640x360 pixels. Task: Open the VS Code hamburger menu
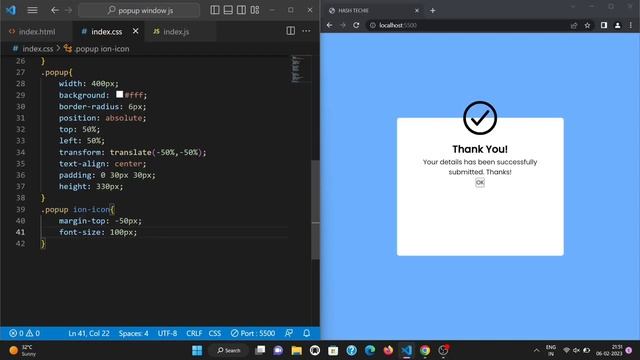(32, 10)
